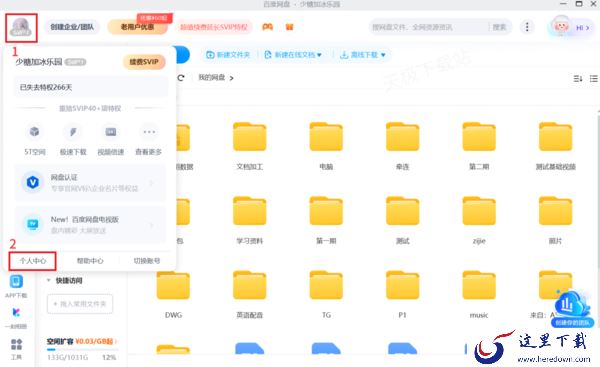Open the 网盘认证 verification card
Viewport: 600px width, 367px height.
point(90,183)
